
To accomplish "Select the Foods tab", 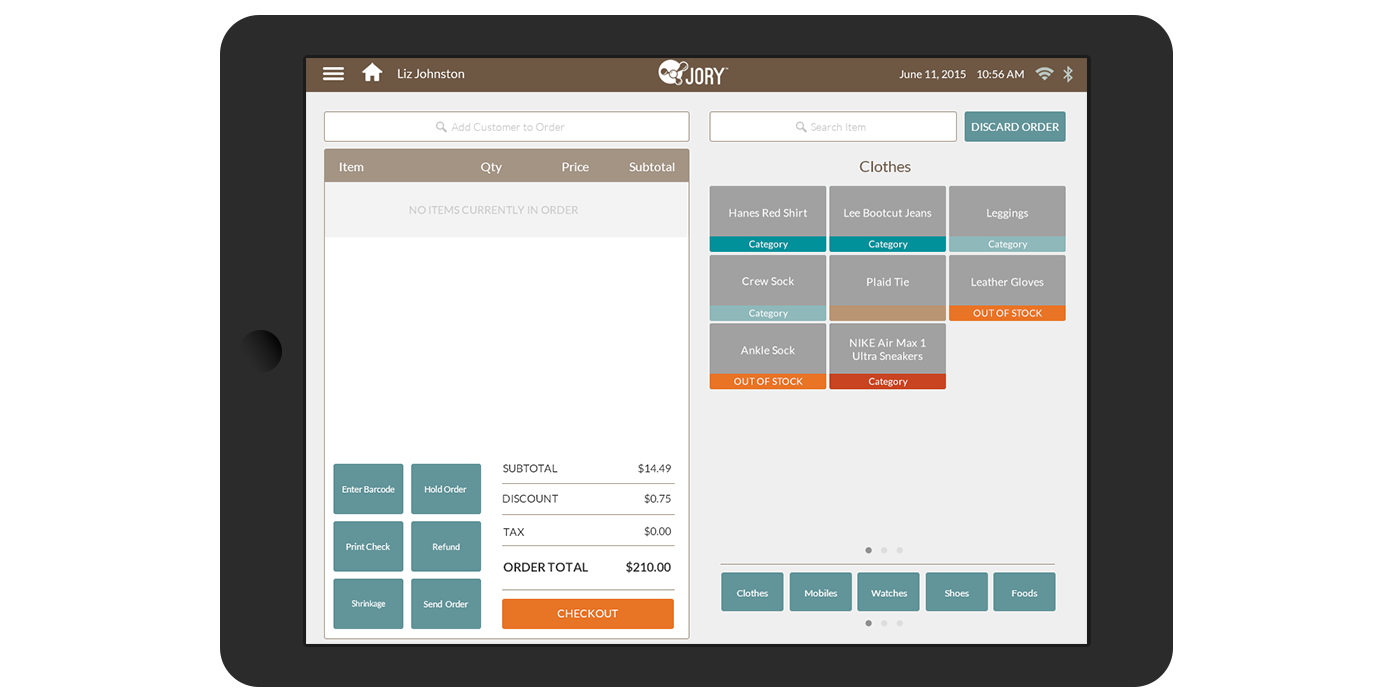I will point(1024,591).
